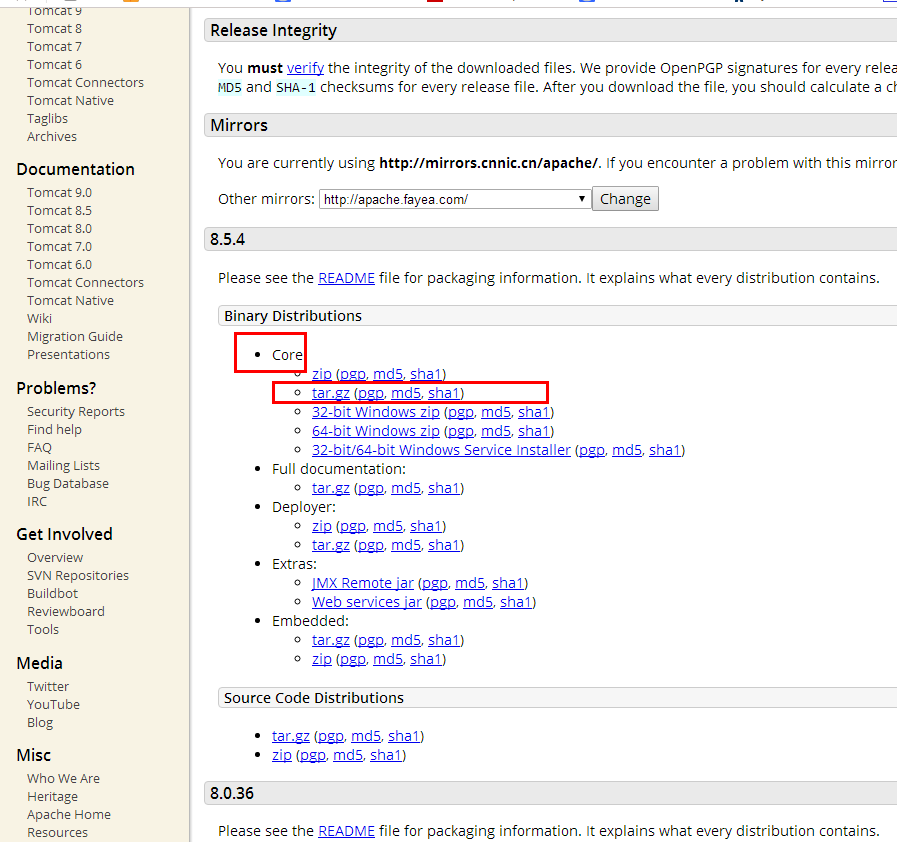
Task: Open the Migration Guide link
Action: [x=75, y=337]
